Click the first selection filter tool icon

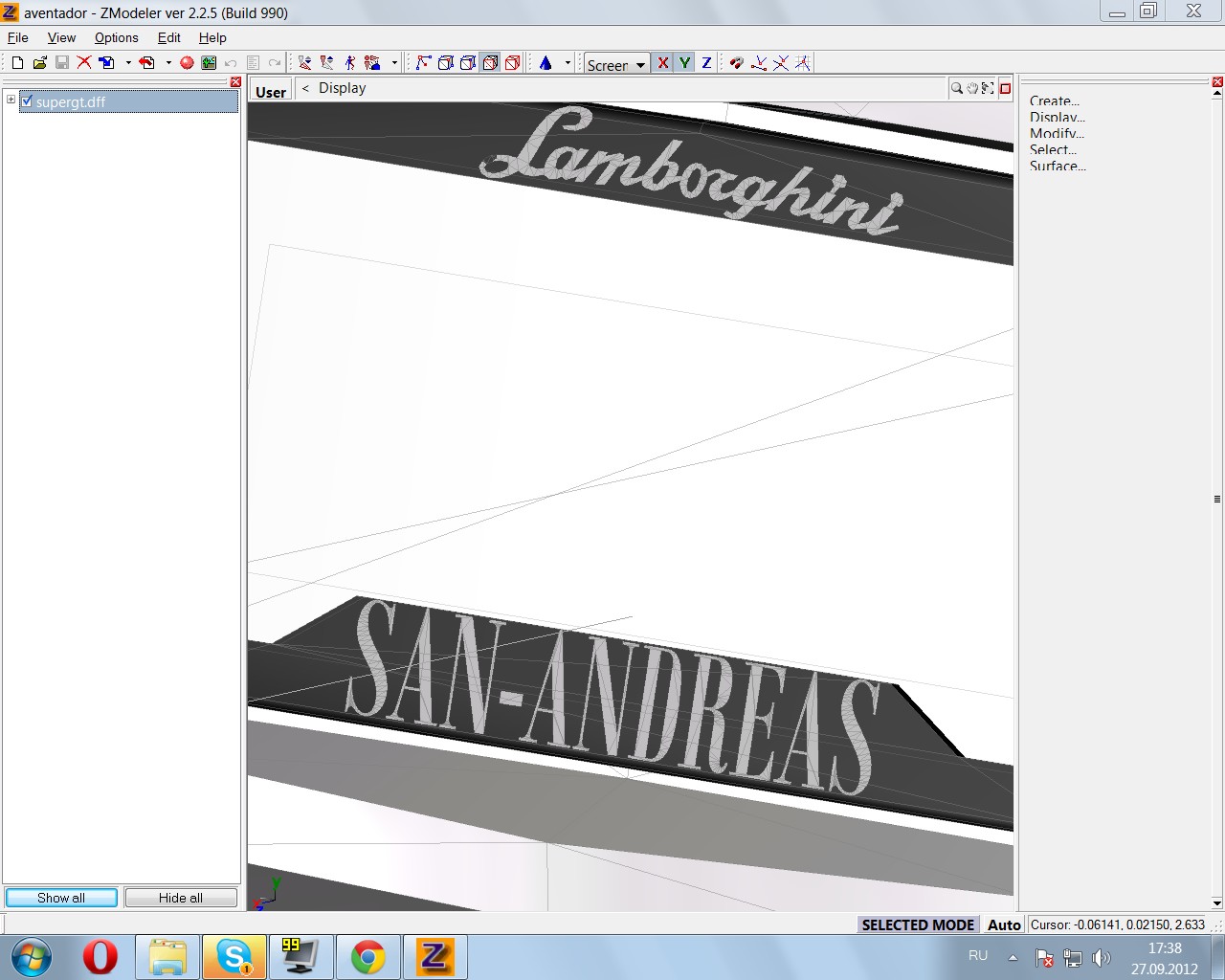pos(304,63)
